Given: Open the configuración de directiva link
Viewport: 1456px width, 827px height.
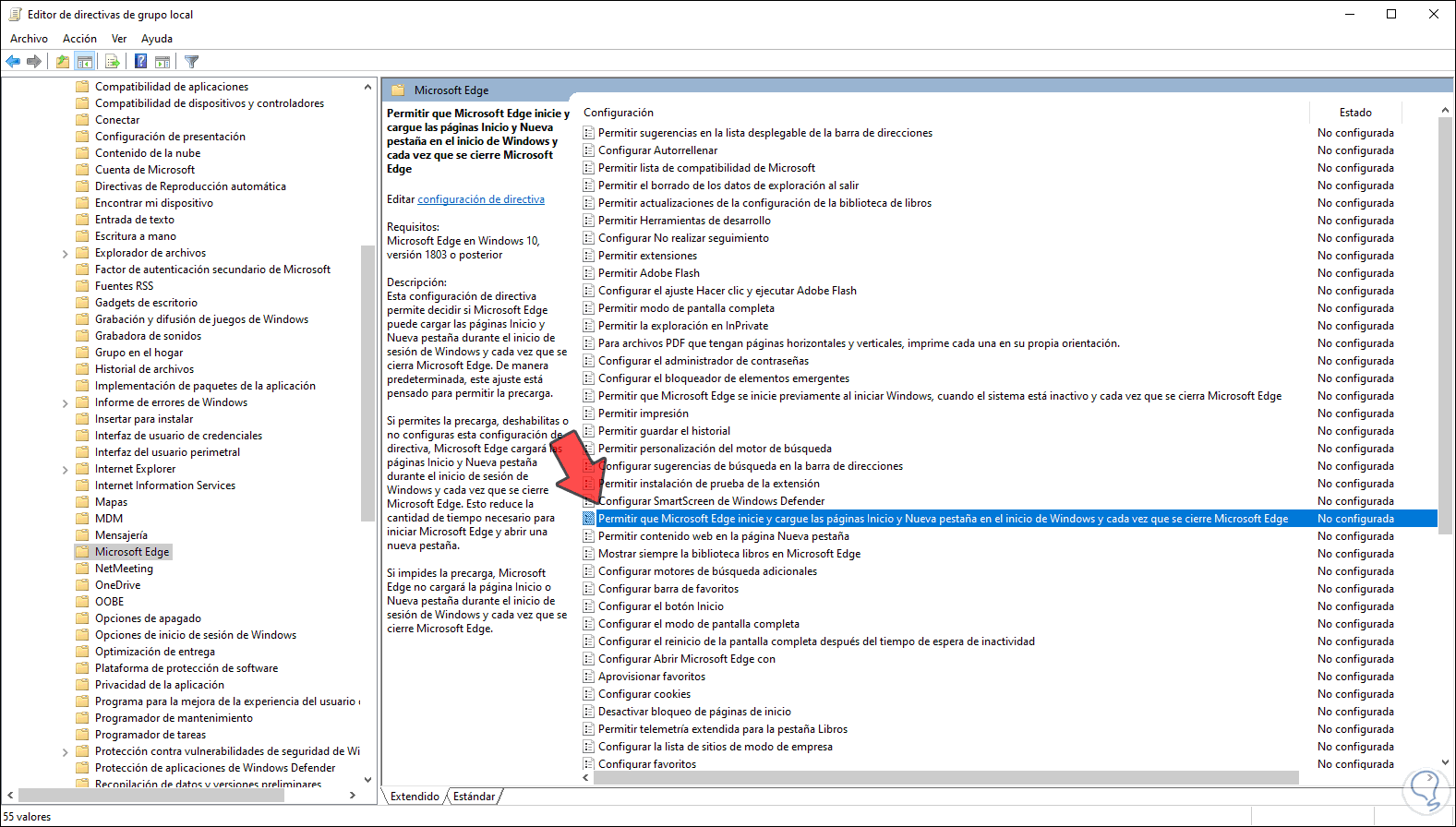Looking at the screenshot, I should click(481, 199).
